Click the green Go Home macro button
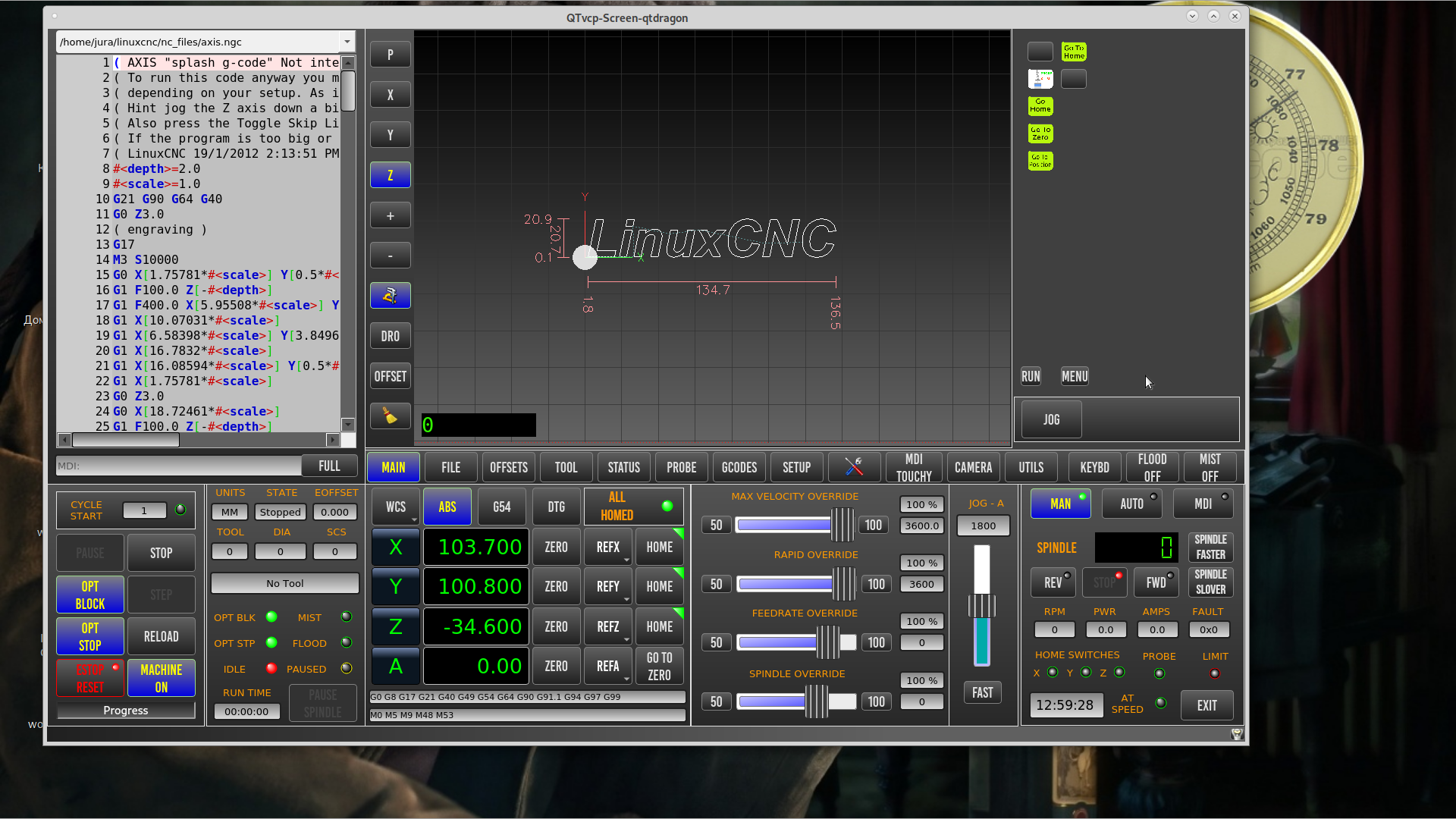Image resolution: width=1456 pixels, height=819 pixels. pos(1040,106)
